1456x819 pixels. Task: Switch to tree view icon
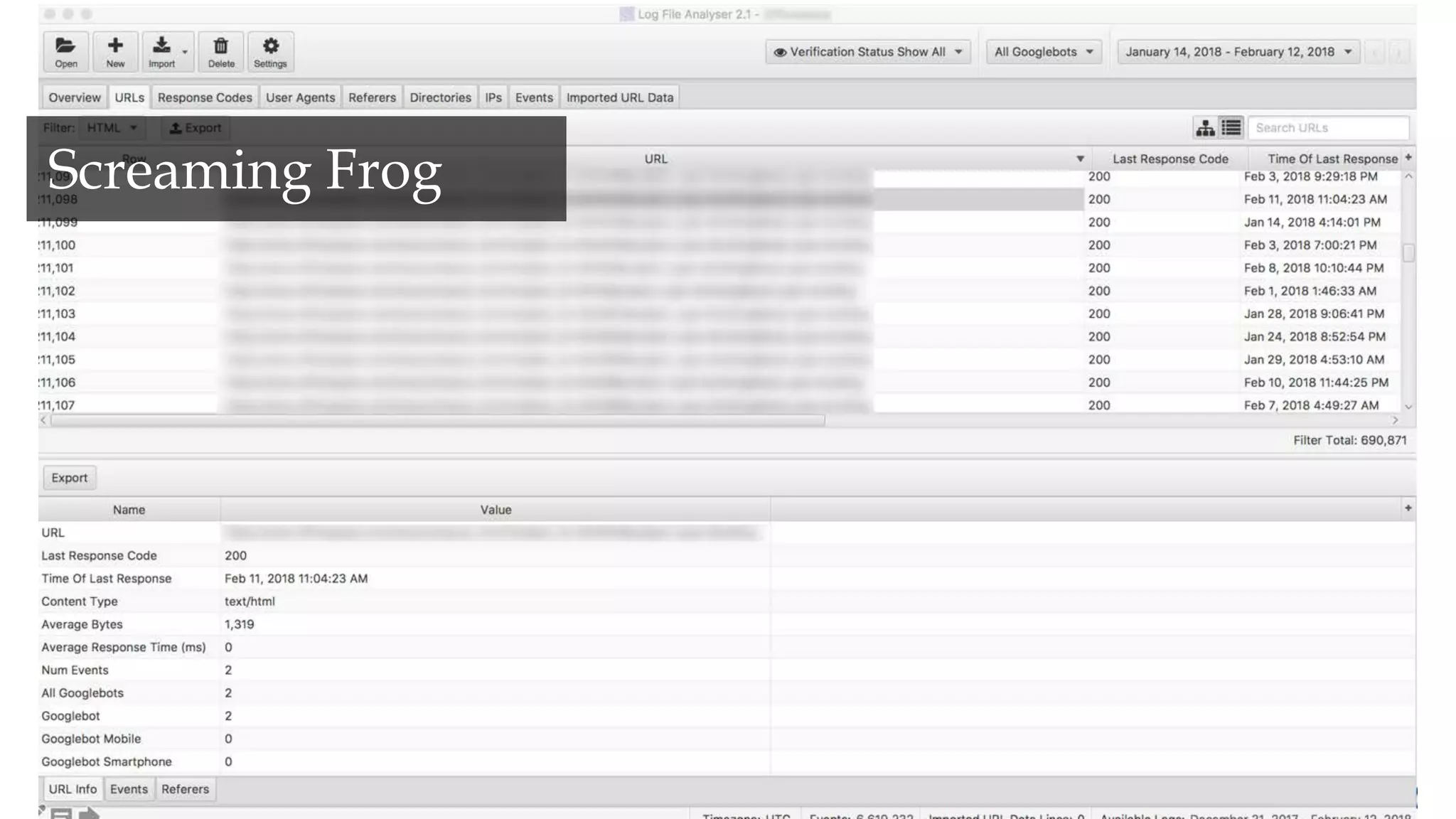[1205, 128]
